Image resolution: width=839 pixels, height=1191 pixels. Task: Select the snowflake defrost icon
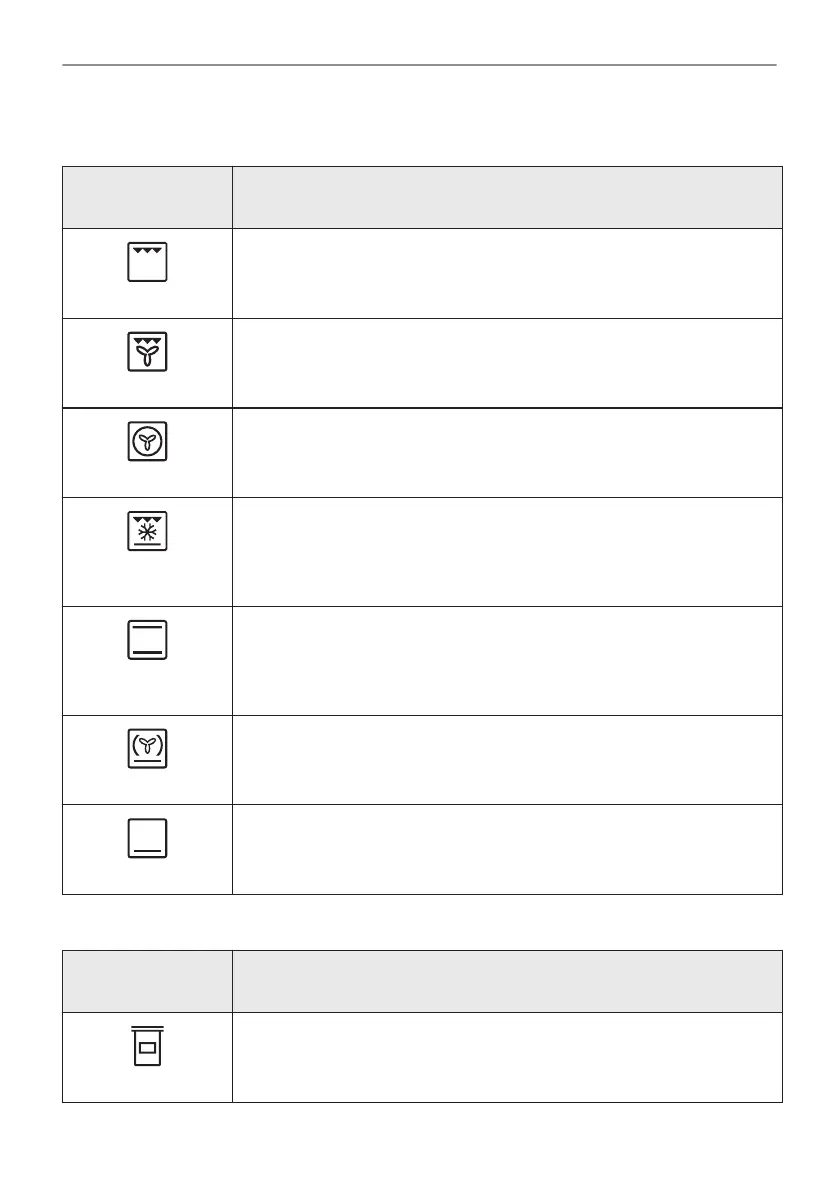point(147,531)
